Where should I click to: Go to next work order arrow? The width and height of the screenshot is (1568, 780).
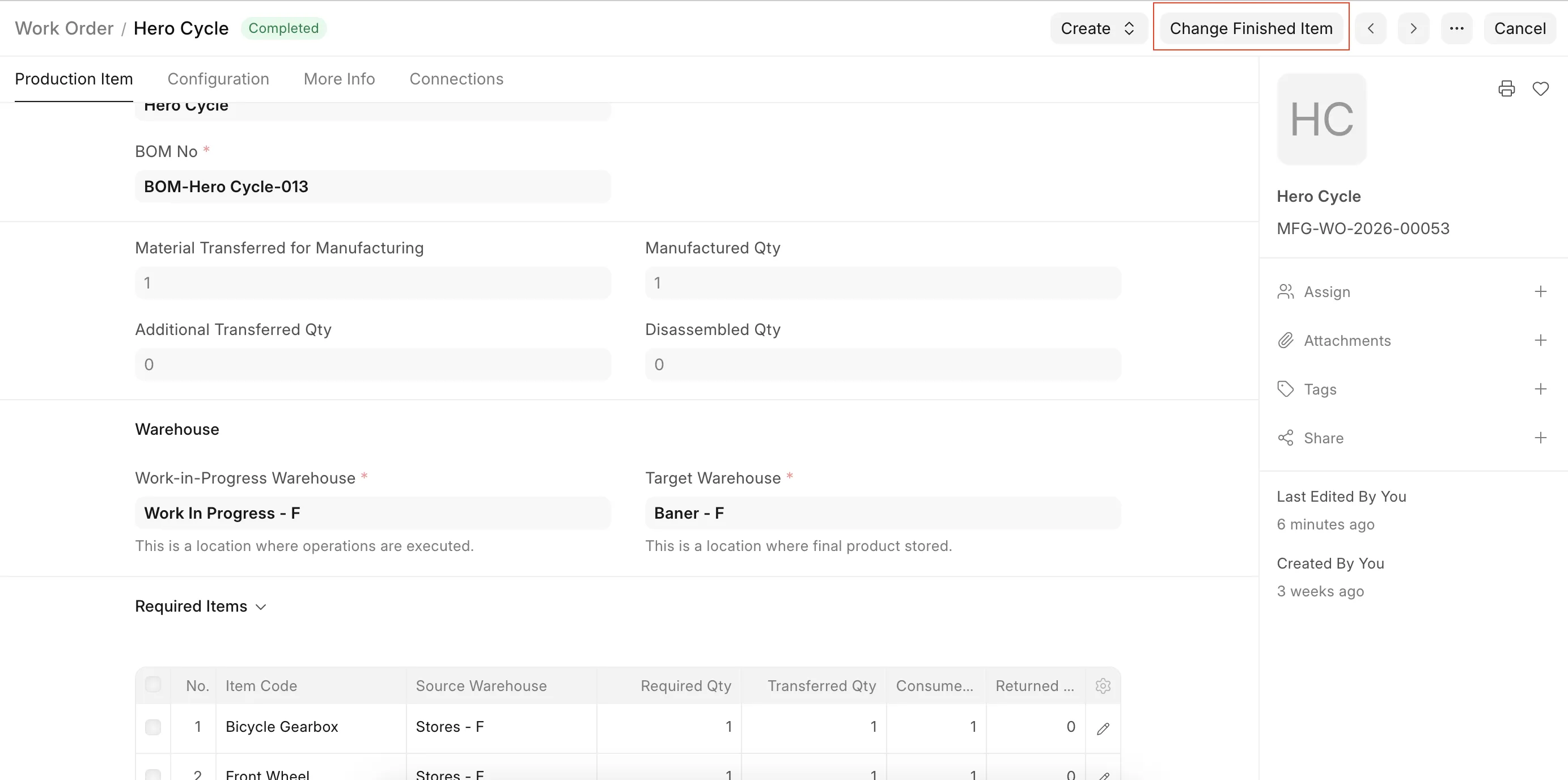tap(1413, 28)
